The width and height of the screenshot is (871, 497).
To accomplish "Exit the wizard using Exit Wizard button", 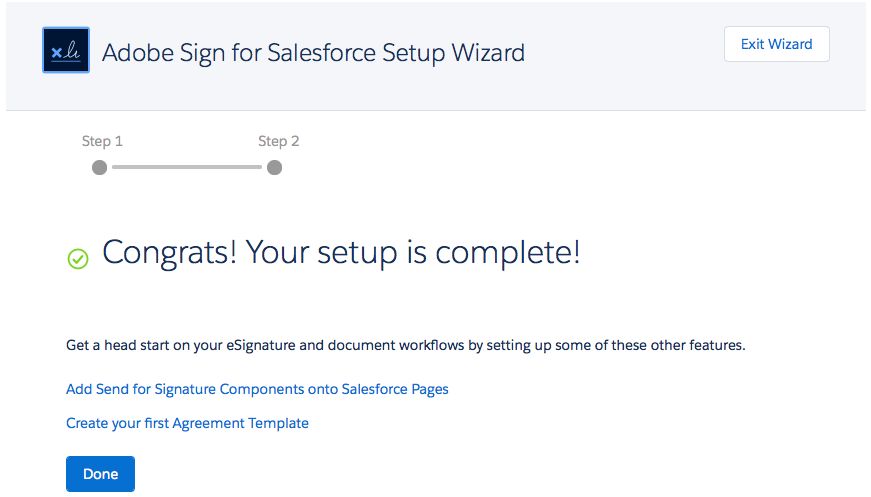I will 777,44.
